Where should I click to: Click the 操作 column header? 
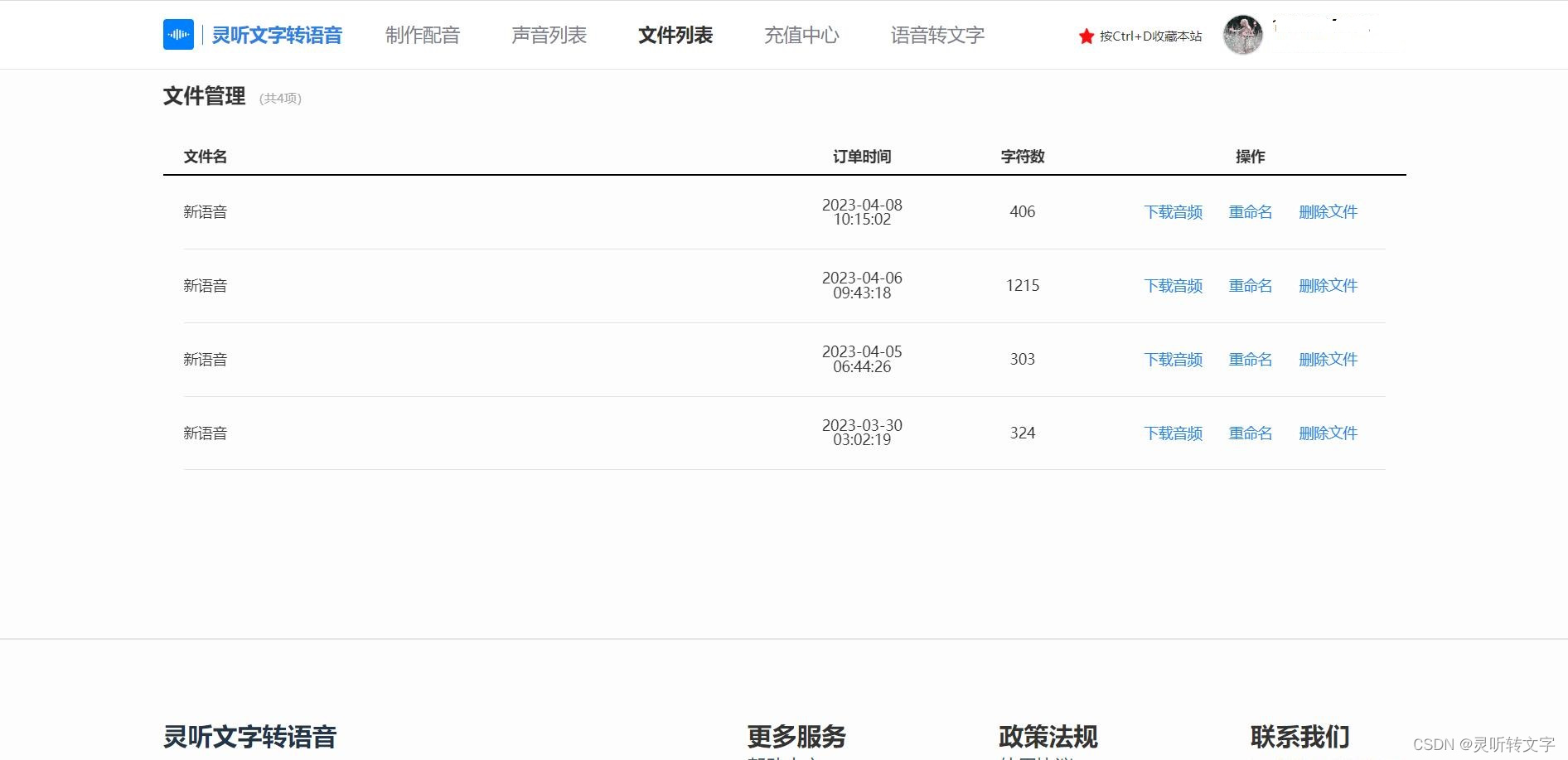1251,157
